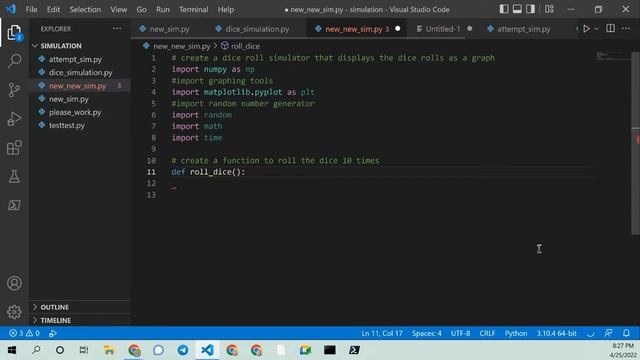The height and width of the screenshot is (360, 640).
Task: Open the Testing flask view
Action: 14,176
